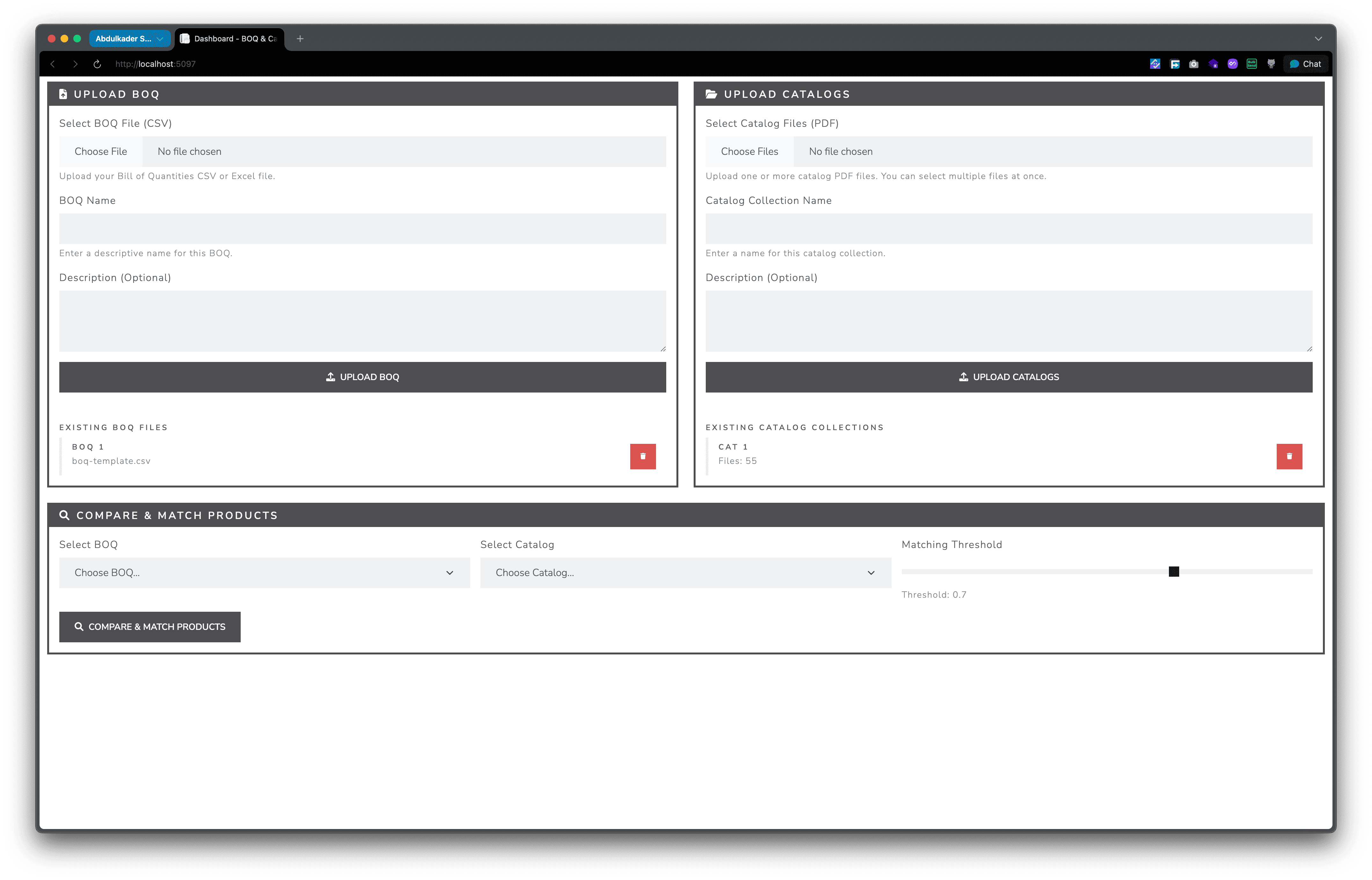
Task: Expand the tab list chevron at top right
Action: click(x=1318, y=39)
